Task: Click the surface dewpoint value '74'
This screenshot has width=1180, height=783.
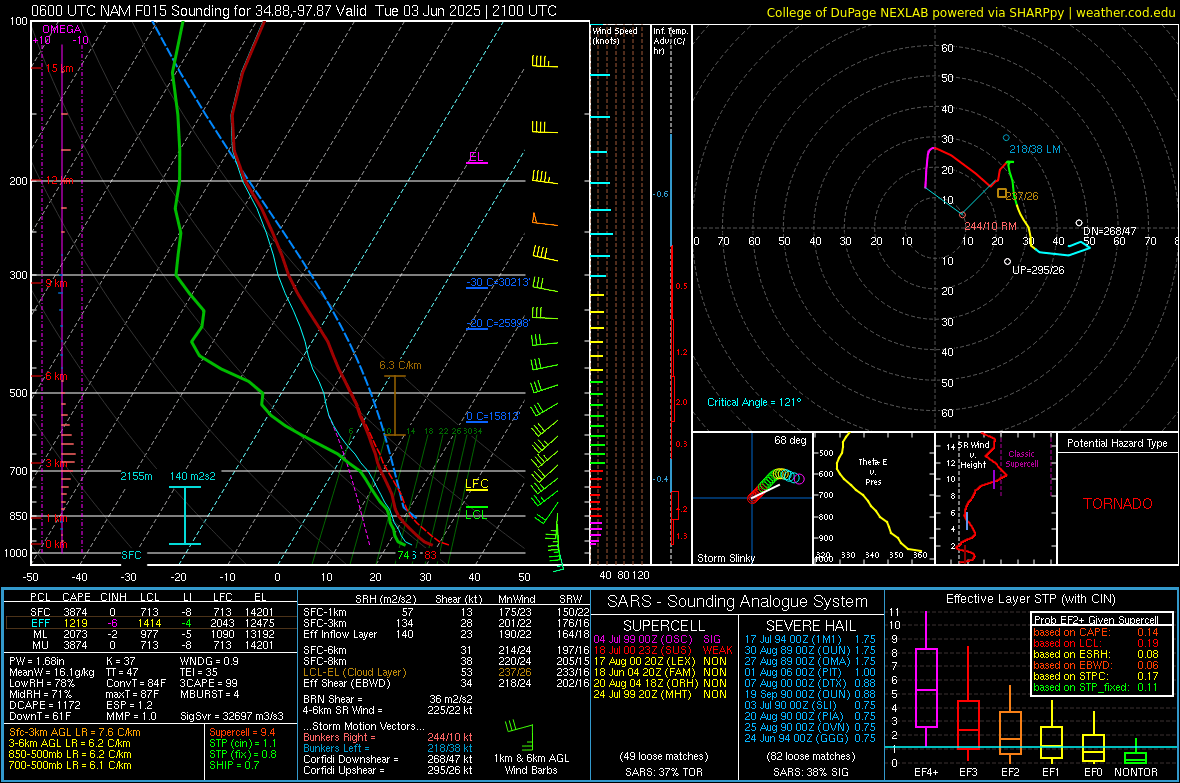Action: tap(404, 555)
